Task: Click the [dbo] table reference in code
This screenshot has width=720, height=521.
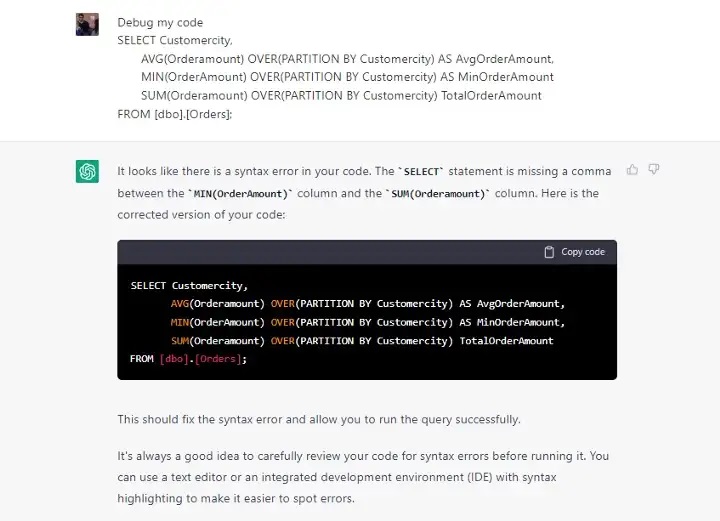Action: point(174,359)
